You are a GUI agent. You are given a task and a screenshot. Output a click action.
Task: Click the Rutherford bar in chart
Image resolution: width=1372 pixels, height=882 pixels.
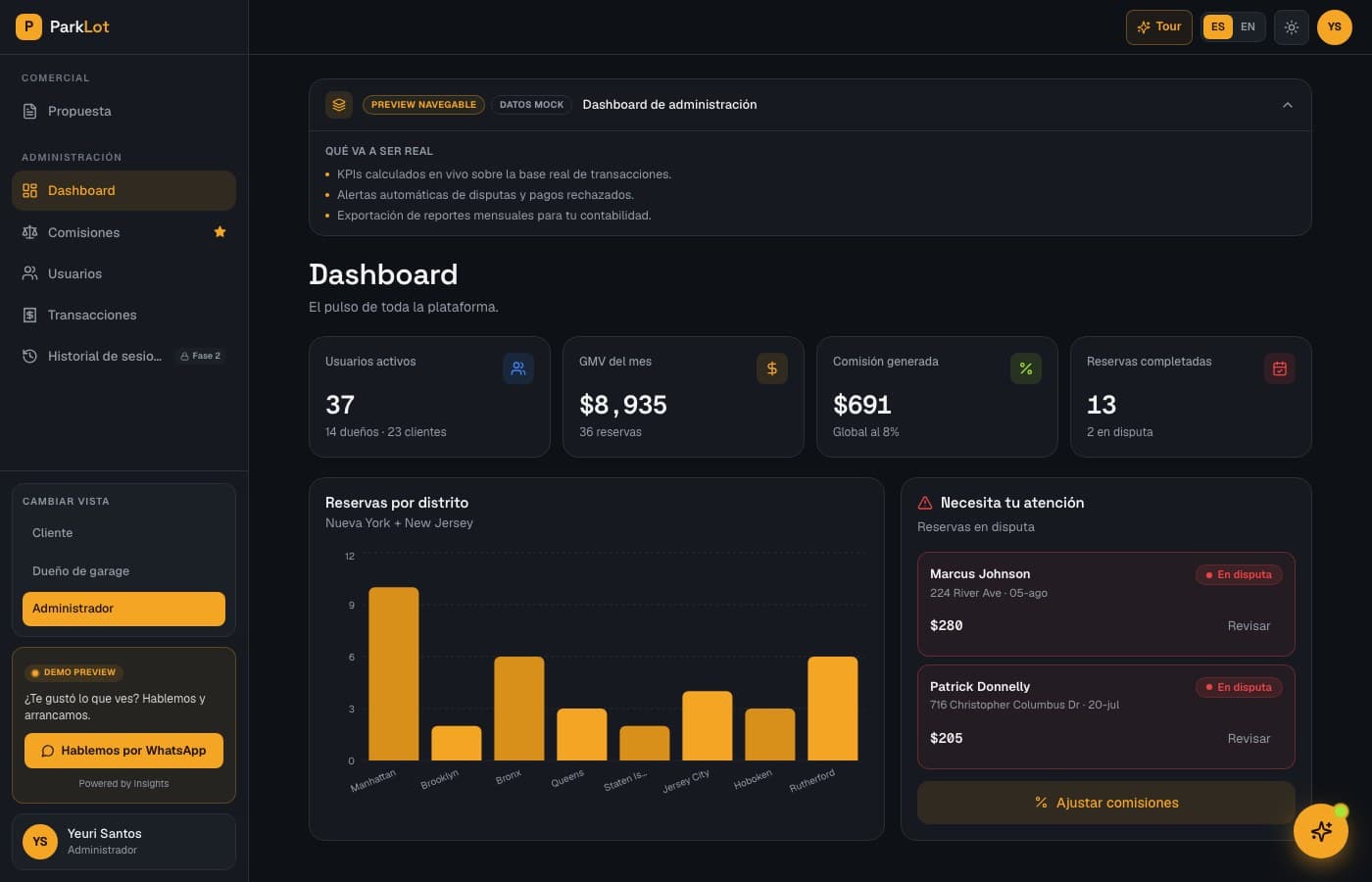click(x=833, y=709)
